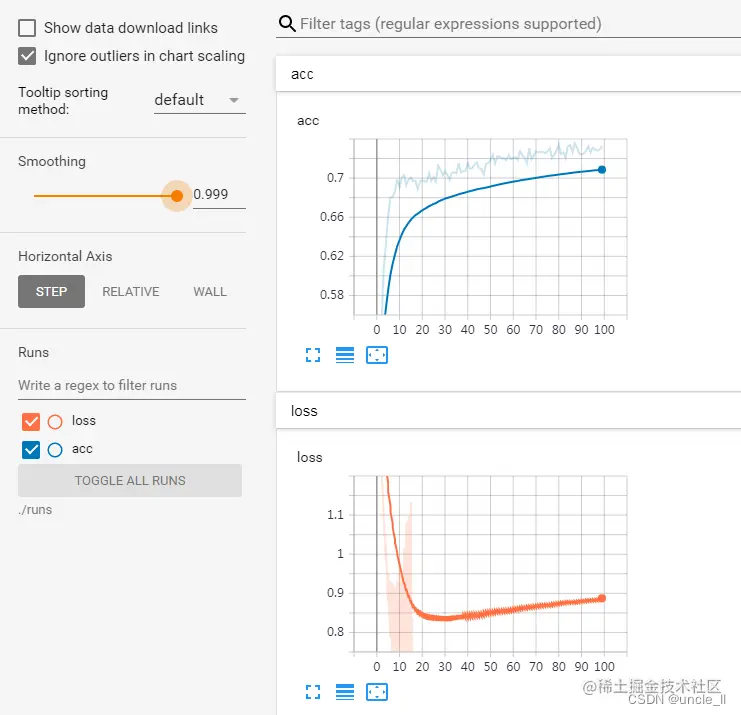Click the TOGGLE ALL RUNS button
Image resolution: width=741 pixels, height=715 pixels.
(130, 481)
